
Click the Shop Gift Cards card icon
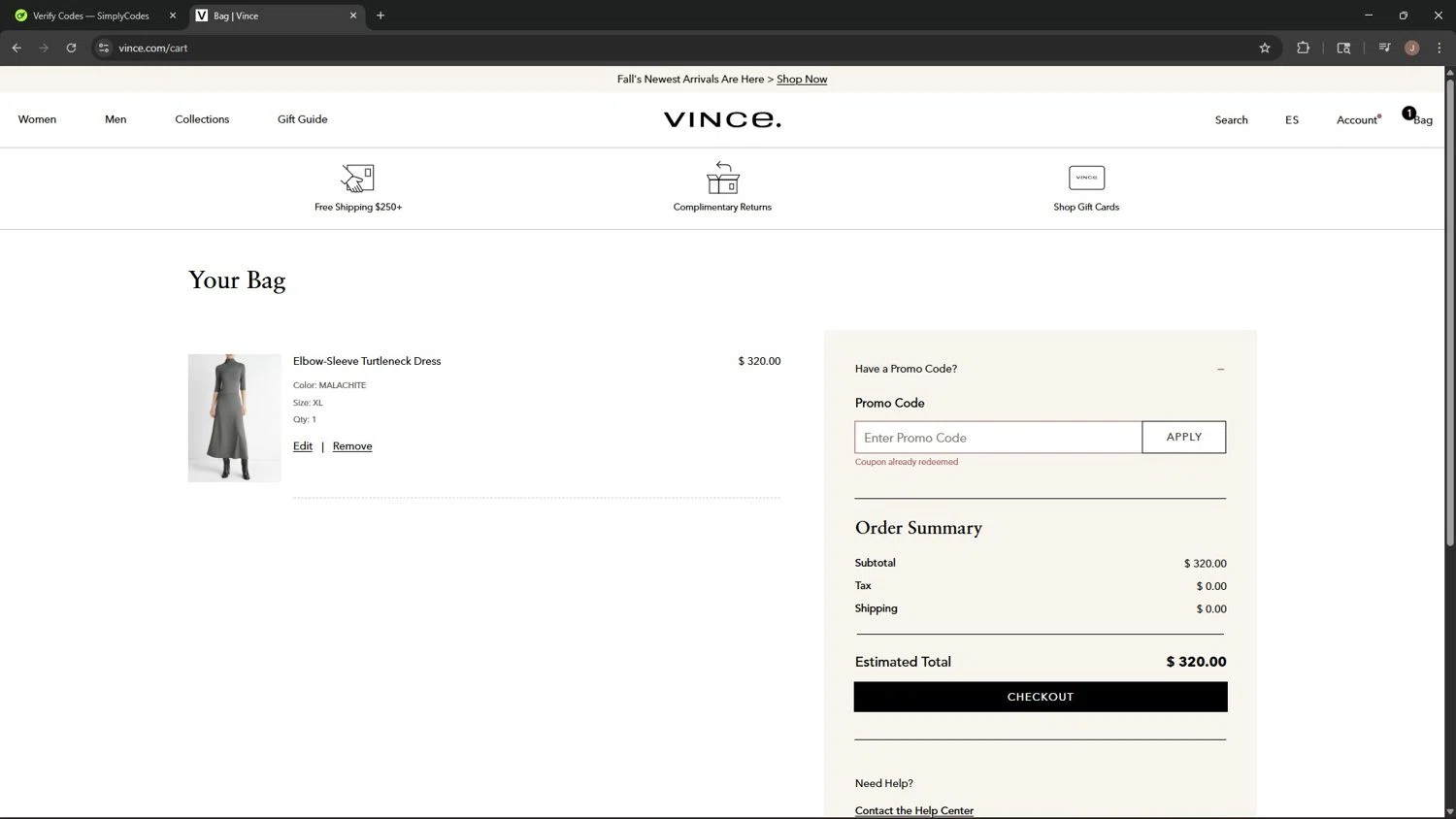coord(1086,178)
